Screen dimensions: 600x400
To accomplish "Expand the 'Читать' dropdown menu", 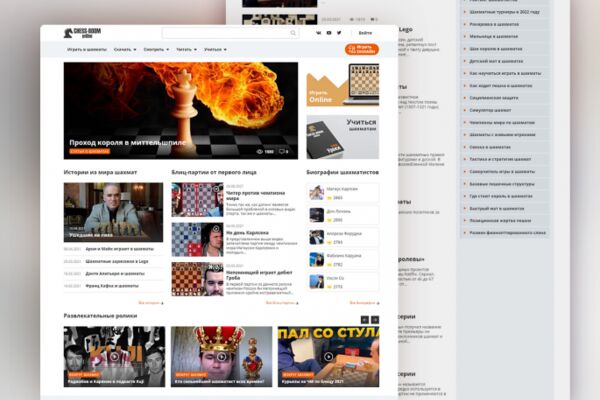I will pos(186,49).
